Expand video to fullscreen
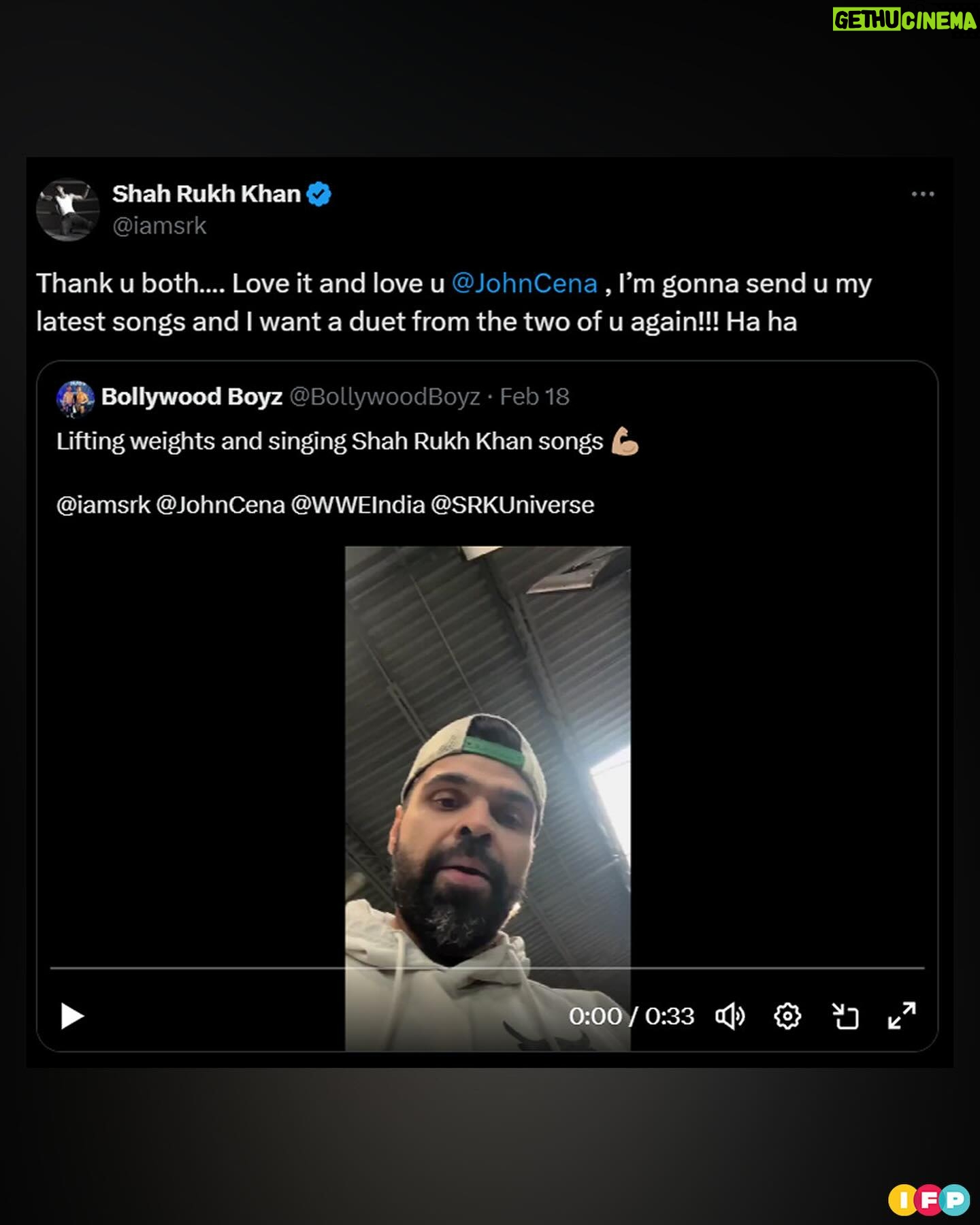Viewport: 980px width, 1225px height. pyautogui.click(x=902, y=1016)
